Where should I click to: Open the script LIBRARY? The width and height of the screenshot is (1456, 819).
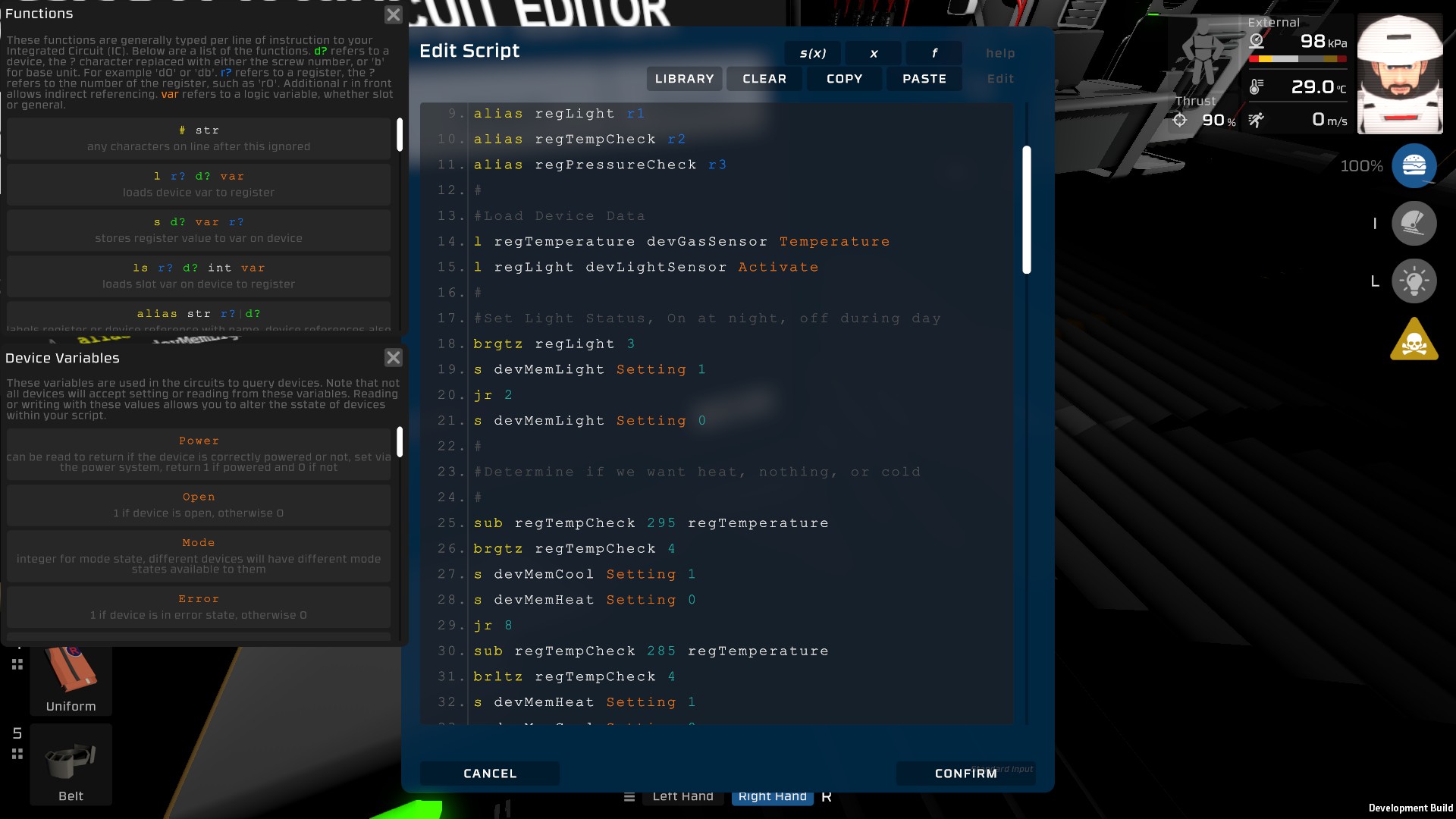coord(684,79)
